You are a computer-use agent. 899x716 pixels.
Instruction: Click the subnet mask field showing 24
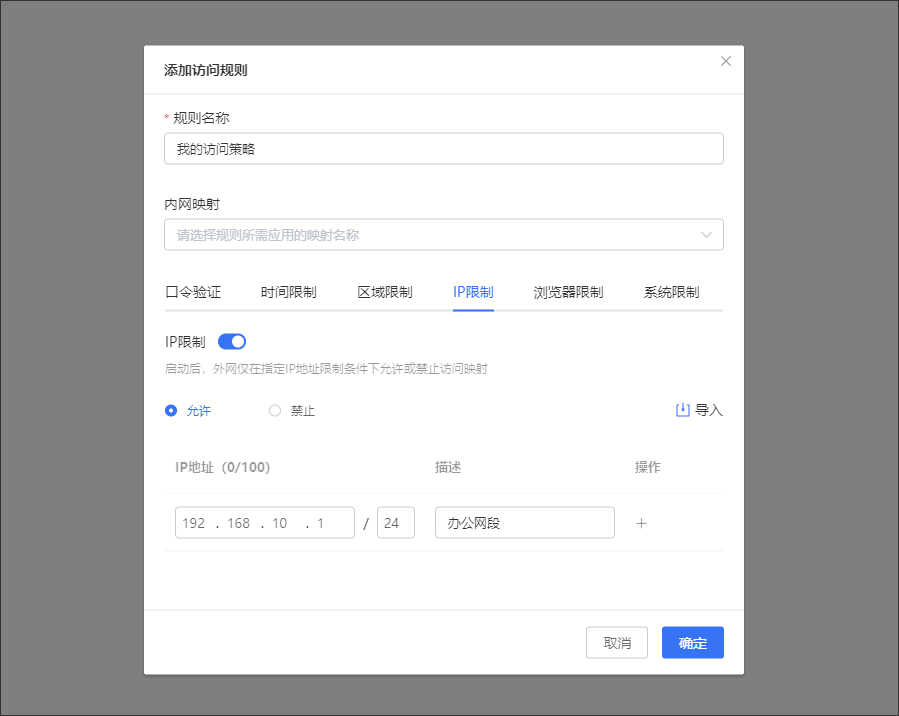click(x=395, y=523)
